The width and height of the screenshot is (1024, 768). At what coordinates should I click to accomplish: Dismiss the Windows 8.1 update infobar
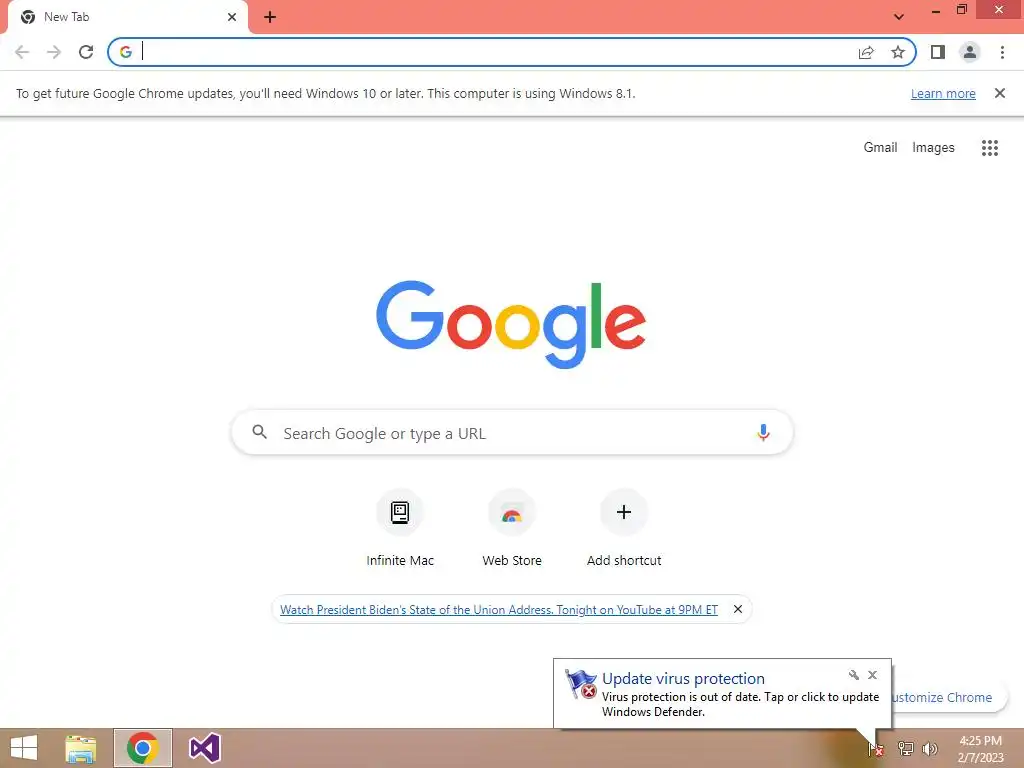pyautogui.click(x=1000, y=93)
